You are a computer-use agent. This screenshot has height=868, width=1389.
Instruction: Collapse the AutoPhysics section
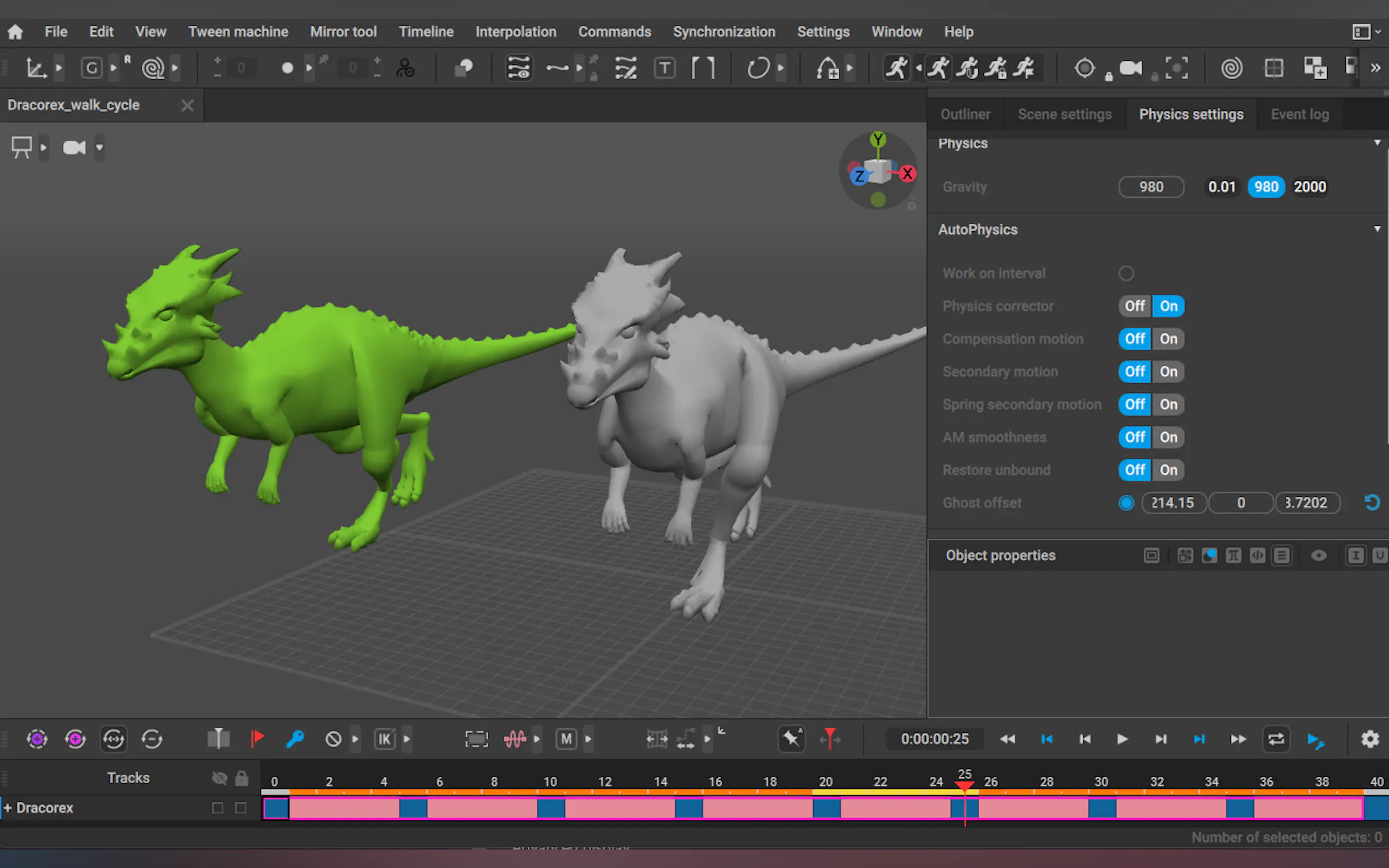pos(1376,230)
